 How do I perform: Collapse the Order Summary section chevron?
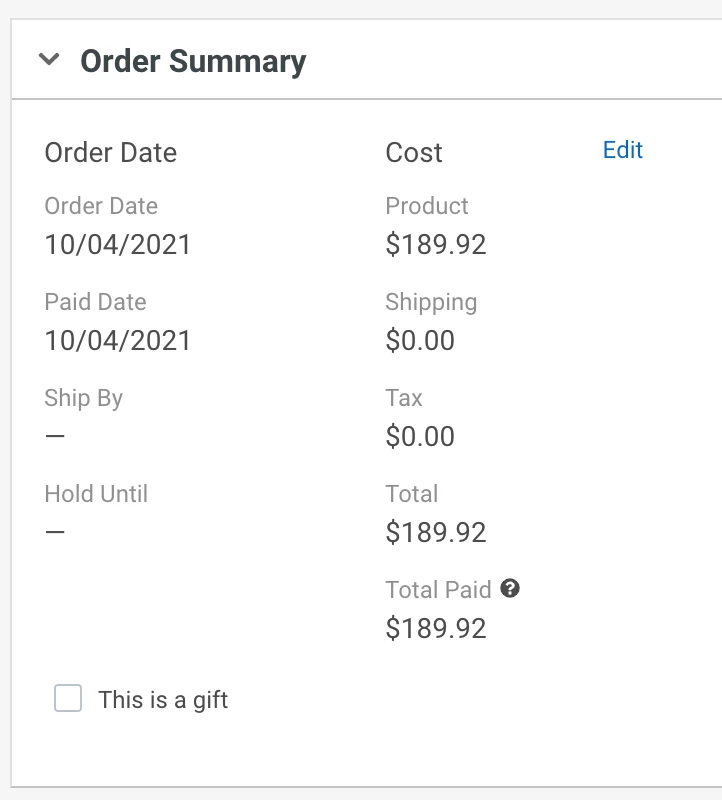click(x=48, y=60)
